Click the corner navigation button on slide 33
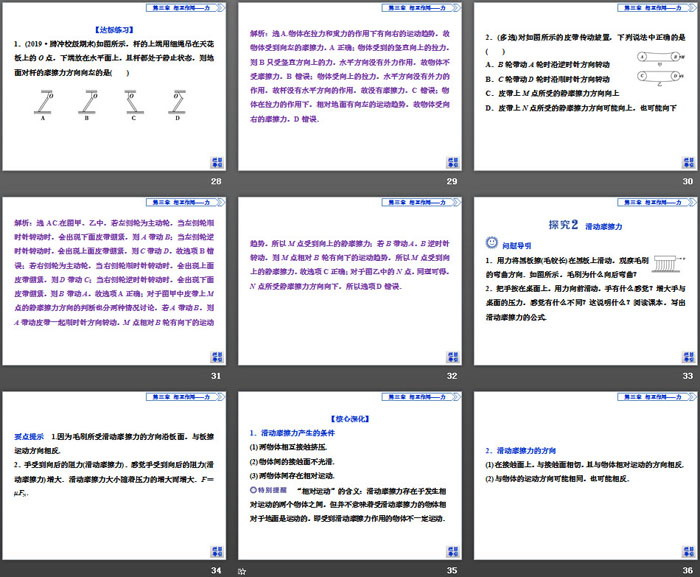This screenshot has width=700, height=577. point(685,357)
